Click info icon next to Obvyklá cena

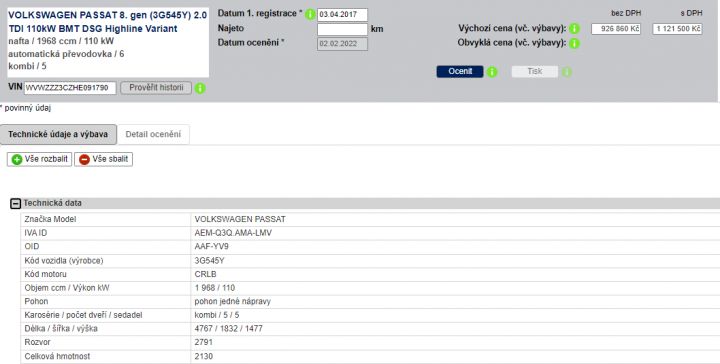pos(574,44)
